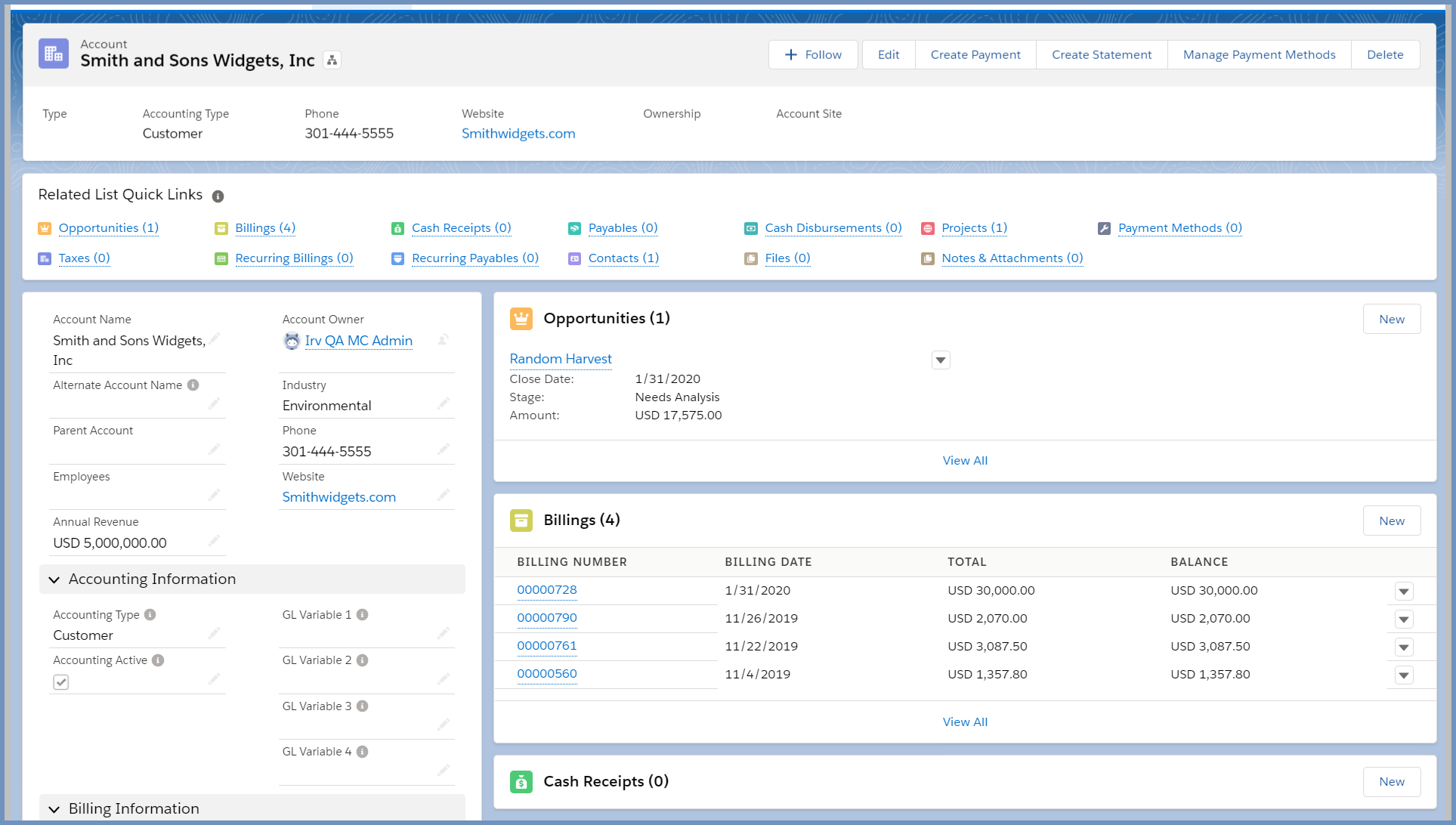Open Cash Disbursements (0) quick link
This screenshot has height=825, width=1456.
click(833, 228)
